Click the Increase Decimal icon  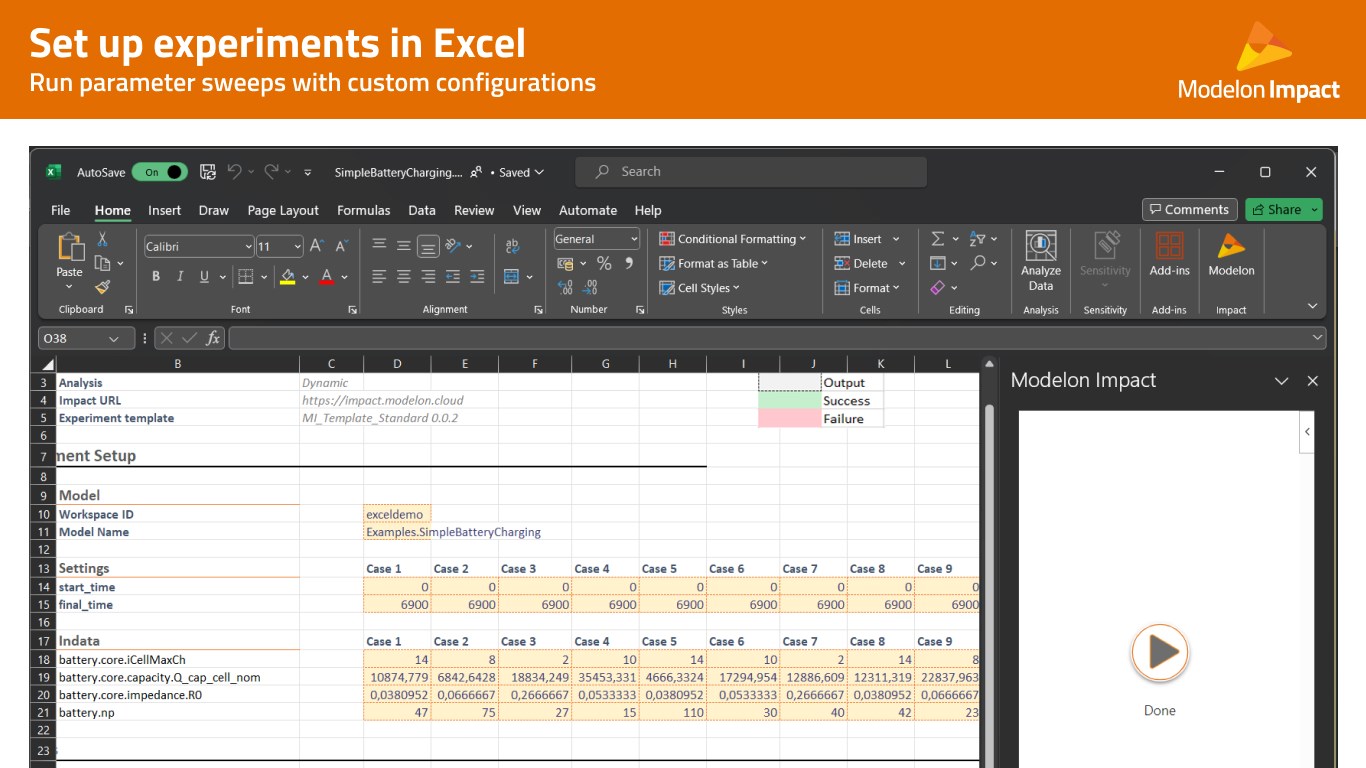pyautogui.click(x=566, y=287)
